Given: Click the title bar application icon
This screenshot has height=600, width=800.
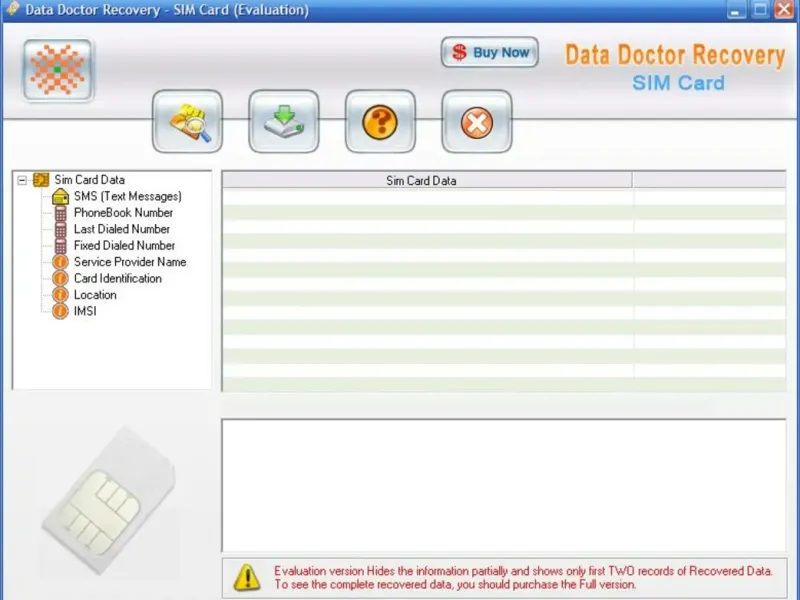Looking at the screenshot, I should point(12,9).
